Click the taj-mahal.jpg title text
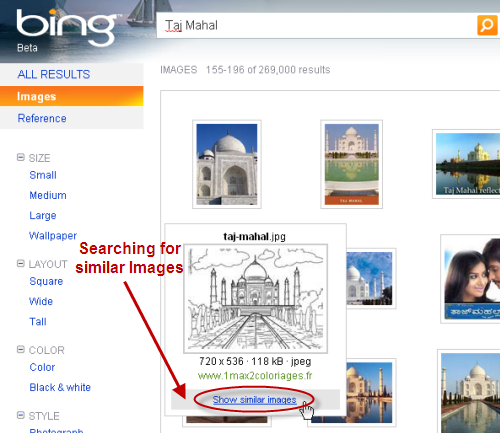Image resolution: width=500 pixels, height=433 pixels. coord(254,236)
